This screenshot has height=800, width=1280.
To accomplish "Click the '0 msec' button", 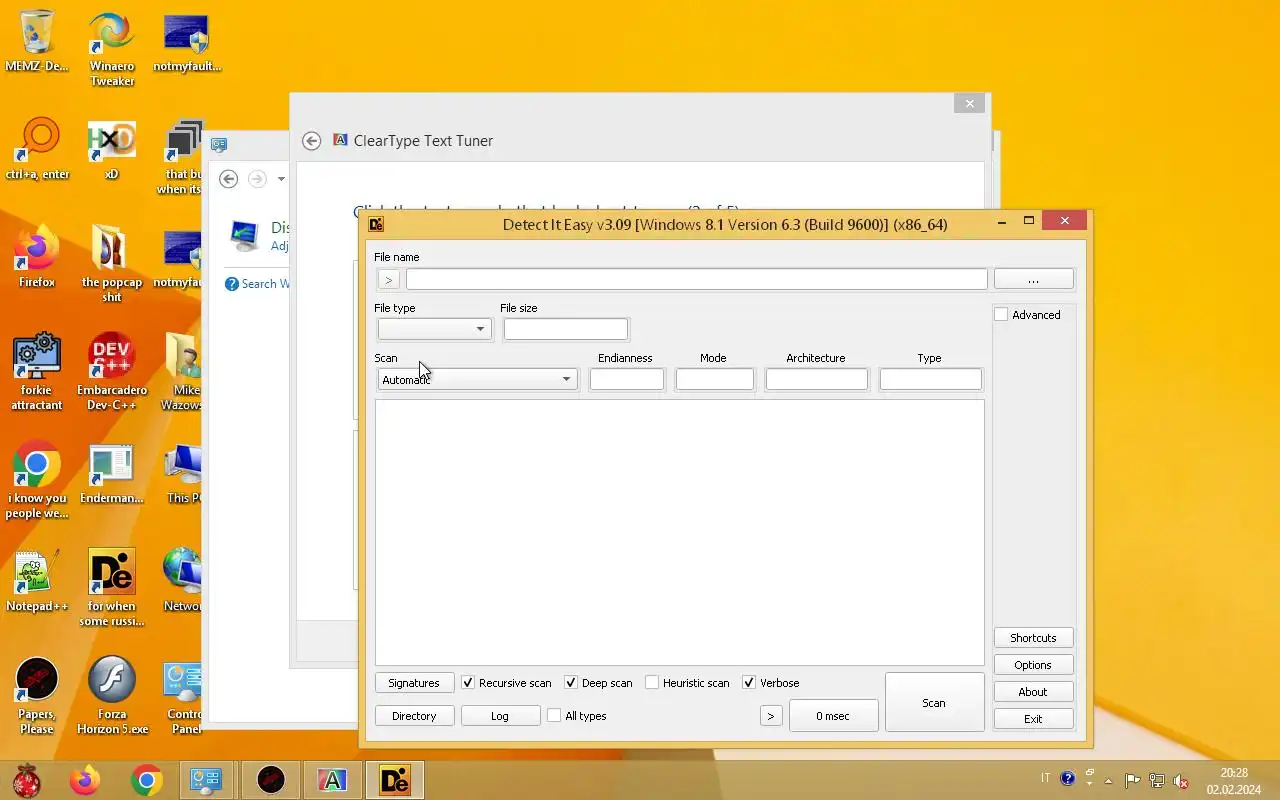I will click(833, 716).
